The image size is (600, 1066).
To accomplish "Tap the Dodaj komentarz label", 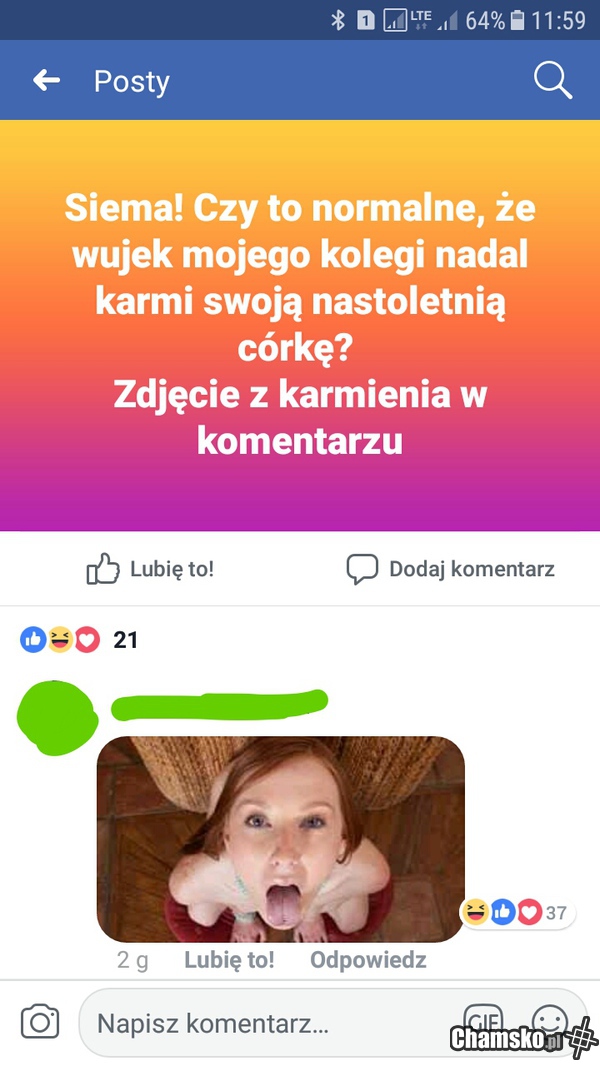I will pyautogui.click(x=472, y=569).
